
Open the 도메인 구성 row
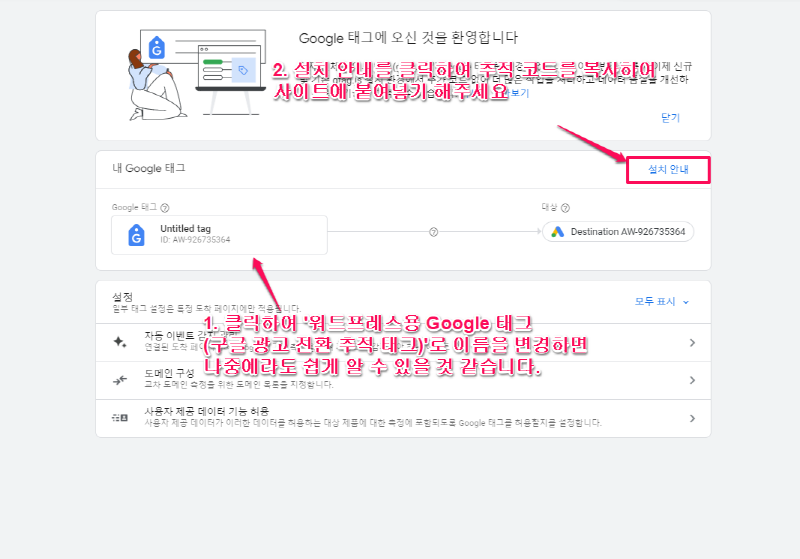[x=403, y=380]
